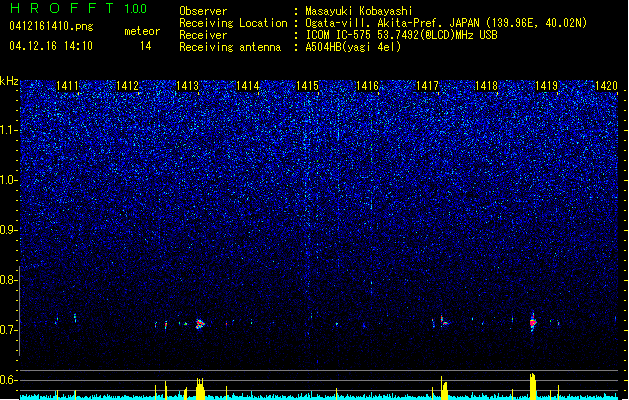Screen dimensions: 629x400
Task: Click the 0.9 kHz frequency label
Action: (x=9, y=230)
